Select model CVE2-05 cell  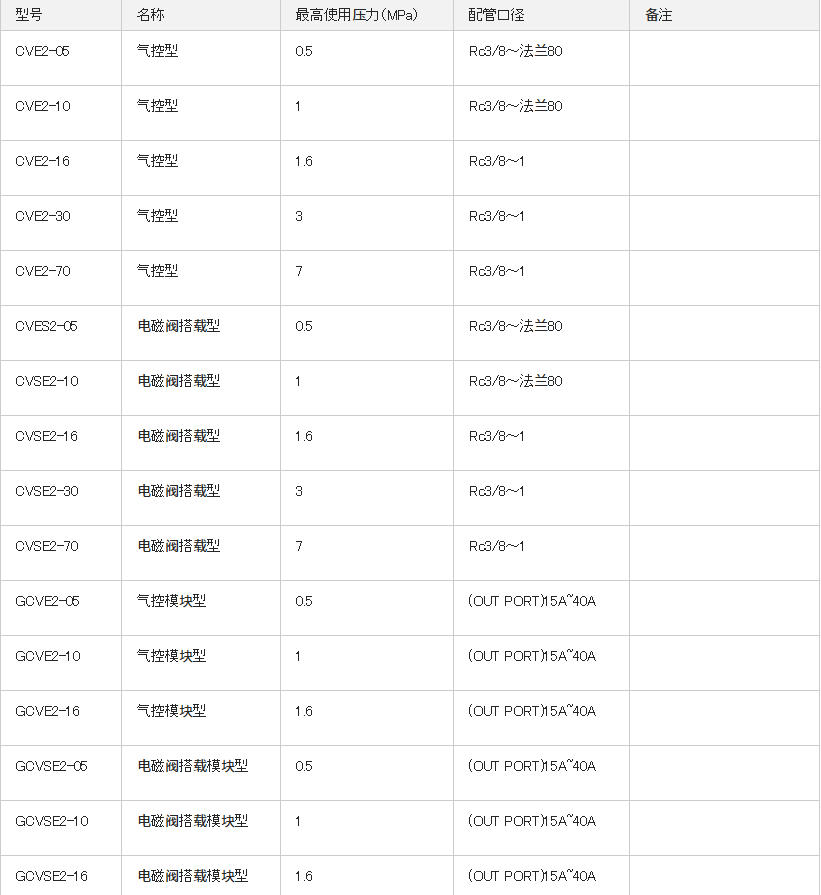coord(43,51)
